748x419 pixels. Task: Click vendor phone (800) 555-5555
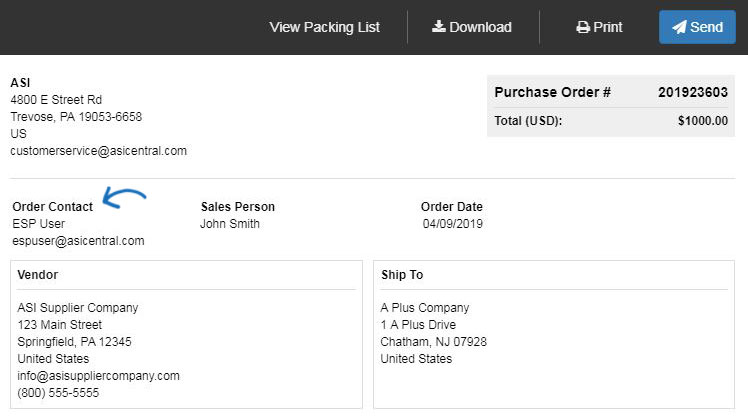pos(58,393)
